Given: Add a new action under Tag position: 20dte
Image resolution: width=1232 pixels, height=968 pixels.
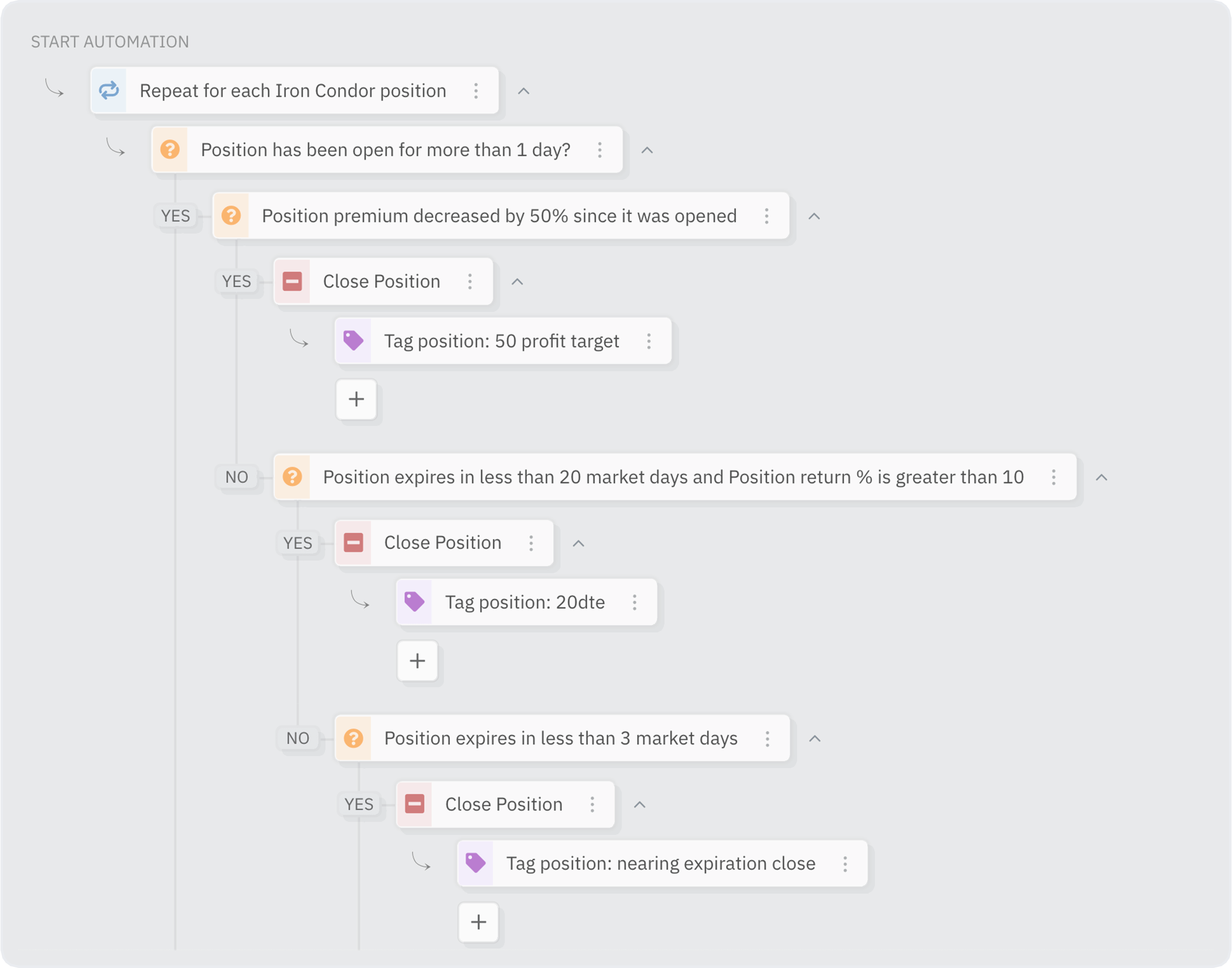Looking at the screenshot, I should 418,660.
